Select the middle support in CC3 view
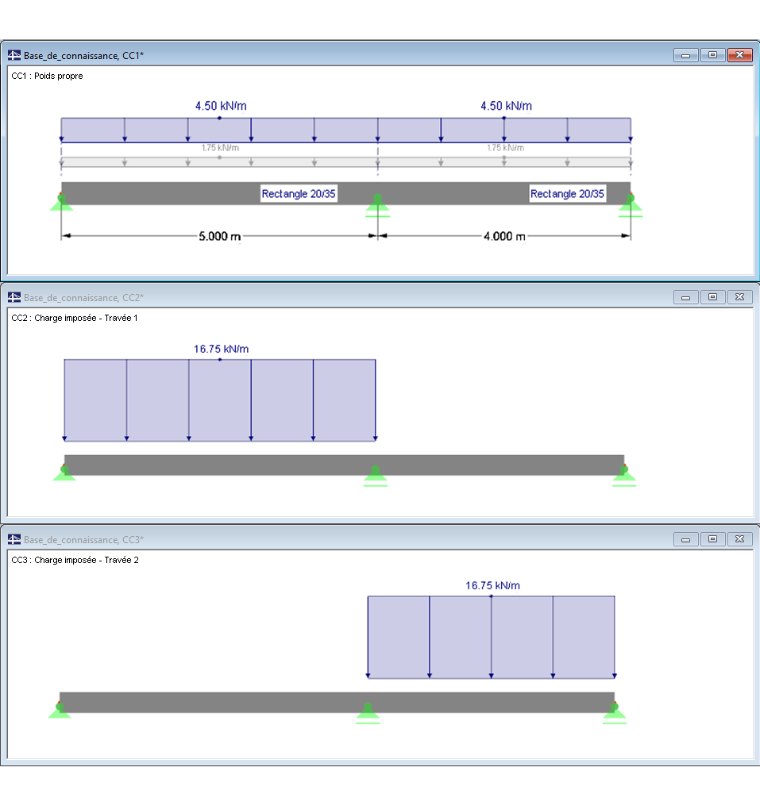The height and width of the screenshot is (806, 760). [368, 713]
